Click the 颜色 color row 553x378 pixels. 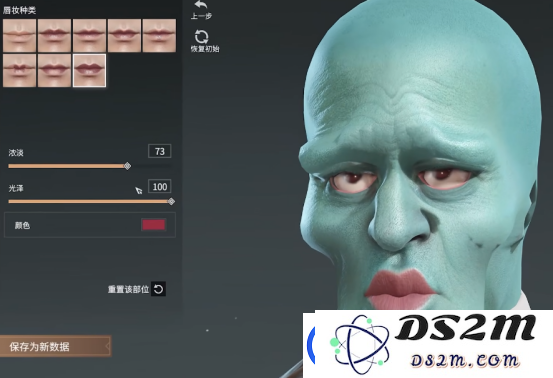coord(90,225)
